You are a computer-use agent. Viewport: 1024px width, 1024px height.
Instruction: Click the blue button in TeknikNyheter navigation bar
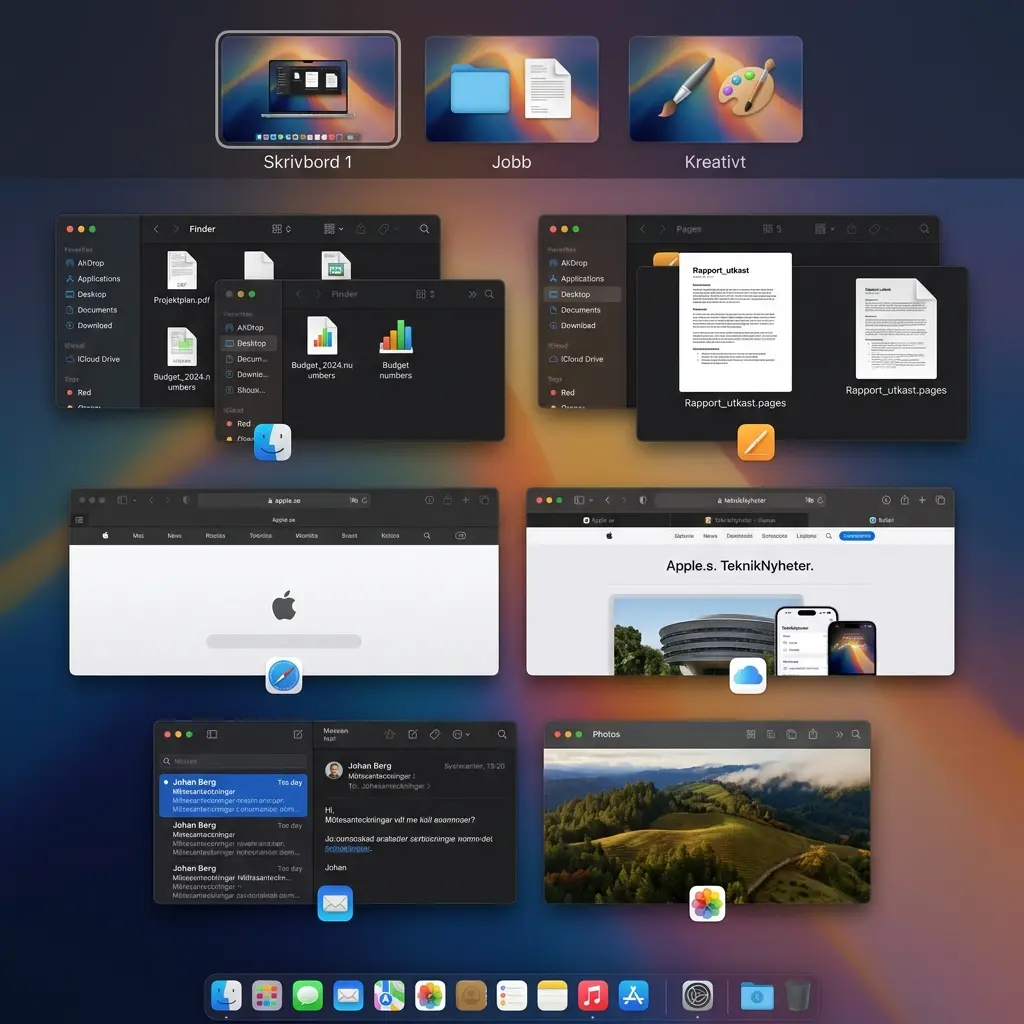point(857,536)
